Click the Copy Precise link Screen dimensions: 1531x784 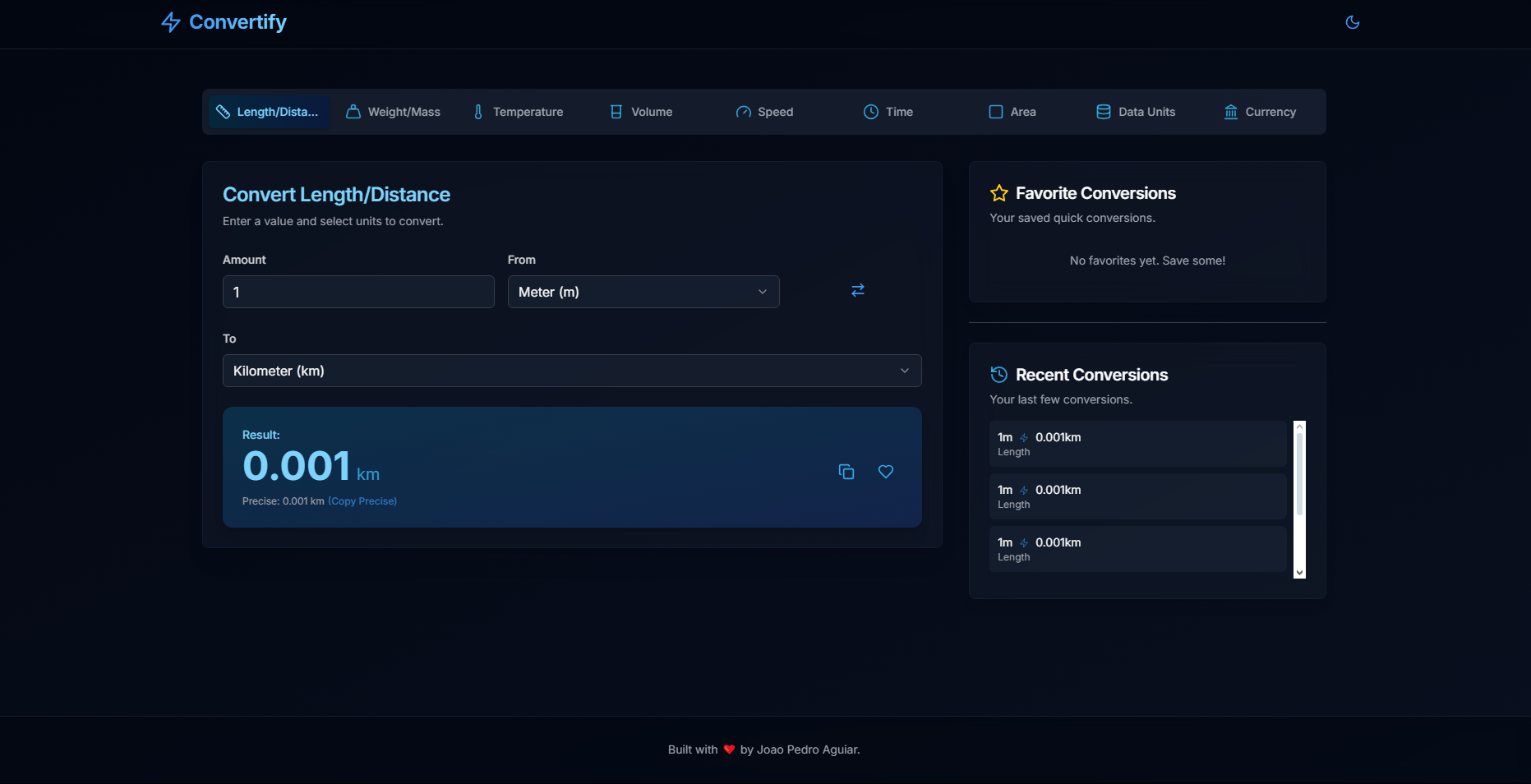coord(362,501)
